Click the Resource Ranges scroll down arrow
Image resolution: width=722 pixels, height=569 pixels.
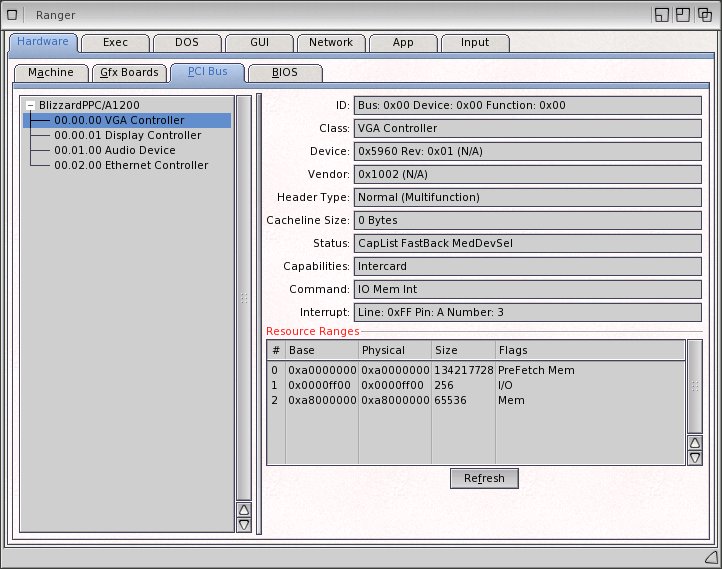click(x=695, y=457)
